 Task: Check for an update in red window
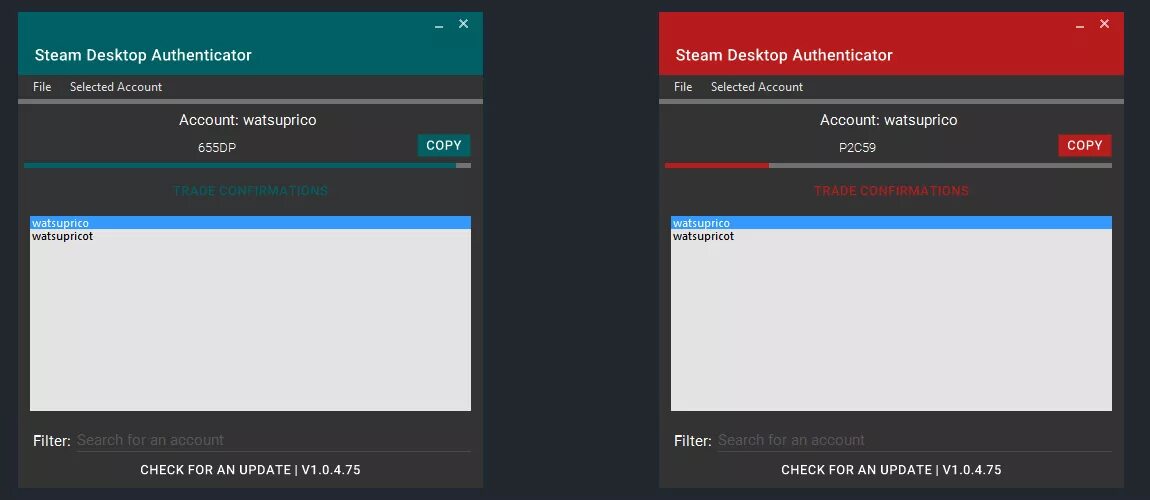(891, 469)
